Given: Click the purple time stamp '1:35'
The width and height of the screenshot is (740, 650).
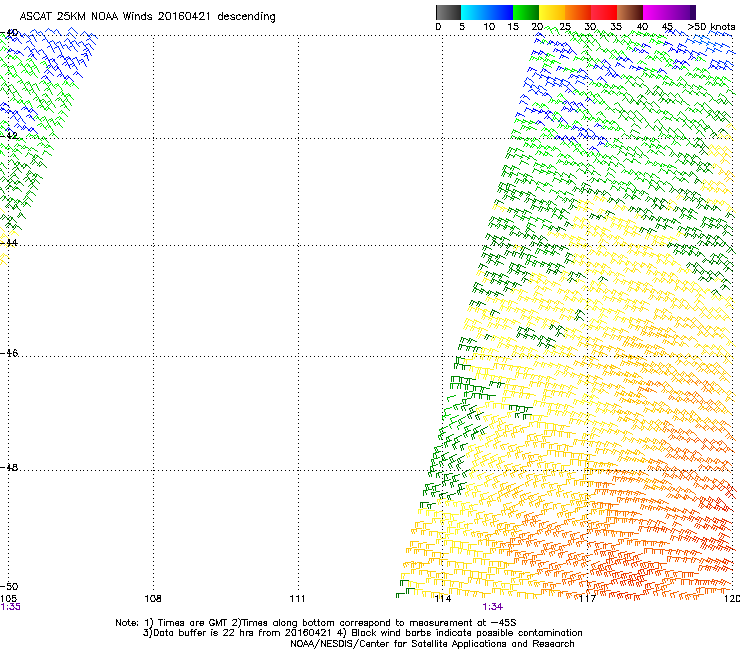Looking at the screenshot, I should pyautogui.click(x=10, y=607).
